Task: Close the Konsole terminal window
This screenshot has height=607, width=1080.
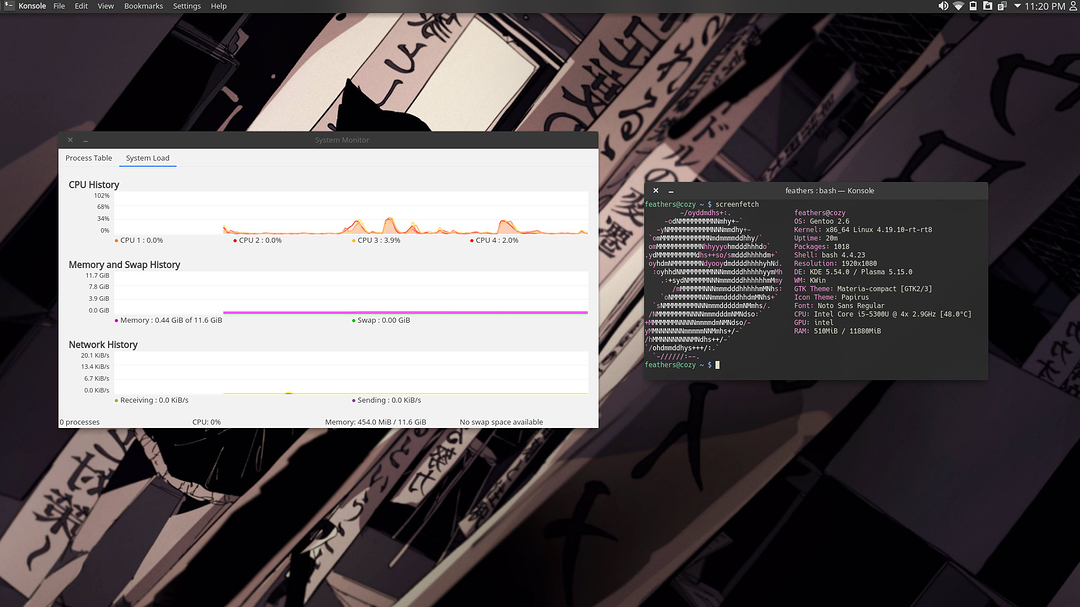Action: (656, 191)
